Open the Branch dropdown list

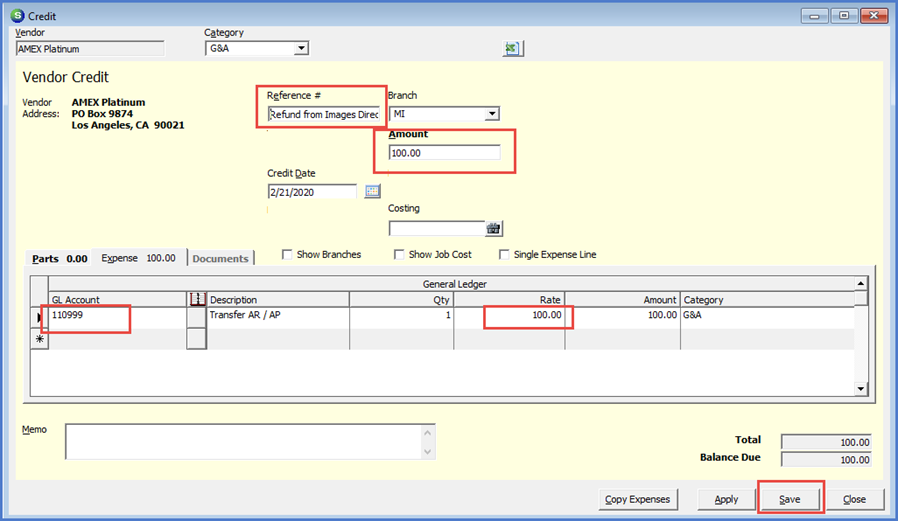tap(492, 114)
